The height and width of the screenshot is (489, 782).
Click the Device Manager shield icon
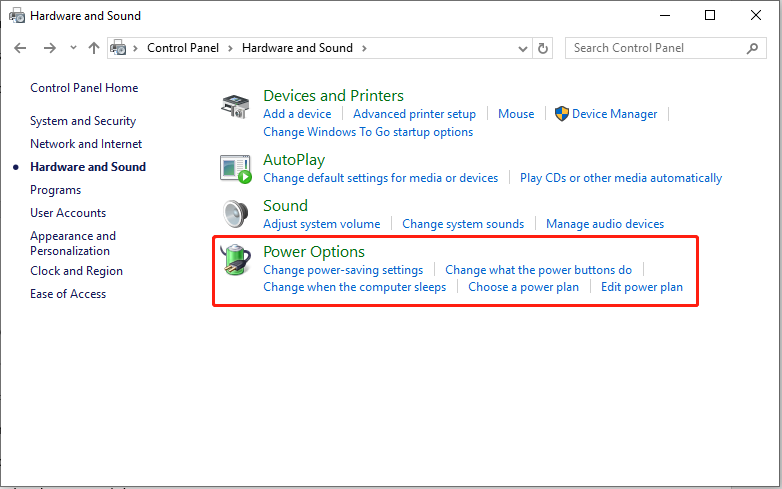562,114
